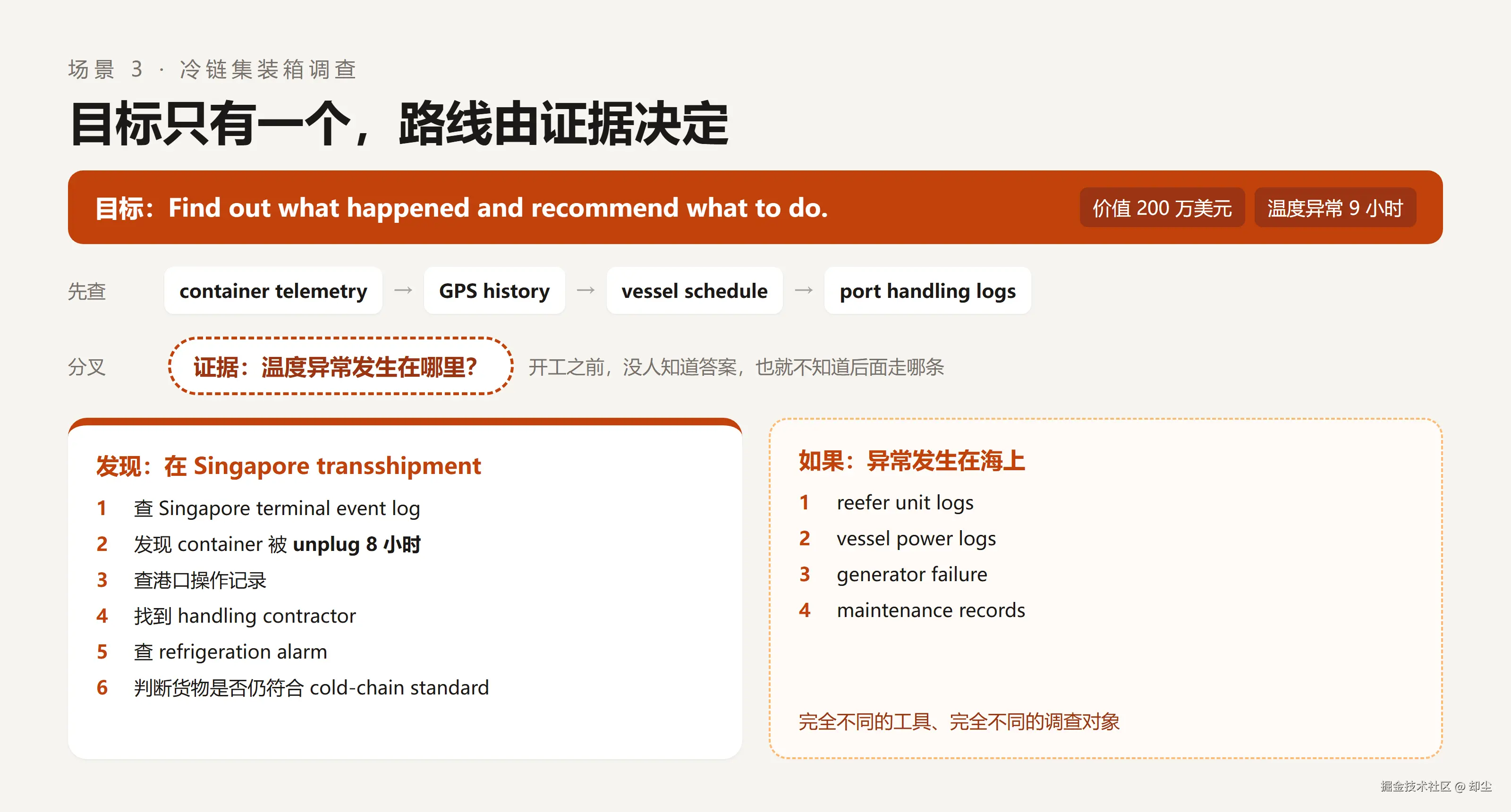This screenshot has width=1511, height=812.
Task: Click the note '完全不同的工具、完全不同的调查对象'
Action: click(x=959, y=722)
